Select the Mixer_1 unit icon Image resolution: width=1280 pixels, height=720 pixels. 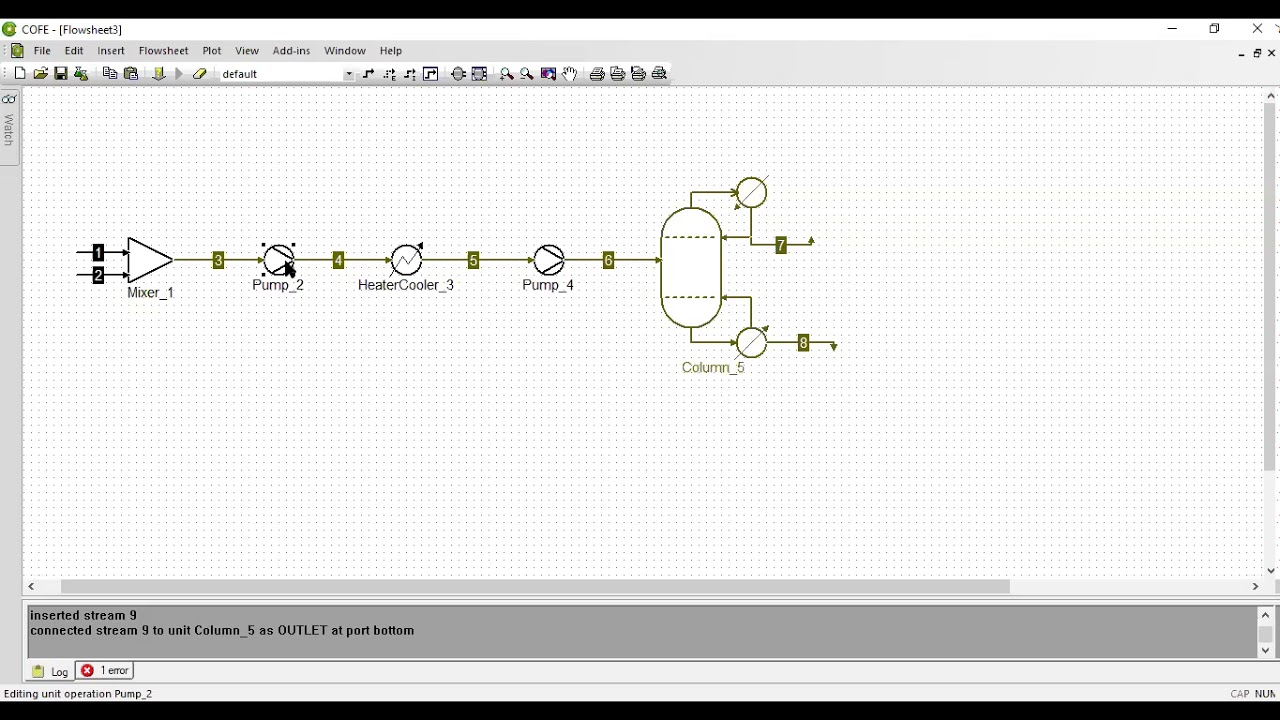[x=150, y=260]
